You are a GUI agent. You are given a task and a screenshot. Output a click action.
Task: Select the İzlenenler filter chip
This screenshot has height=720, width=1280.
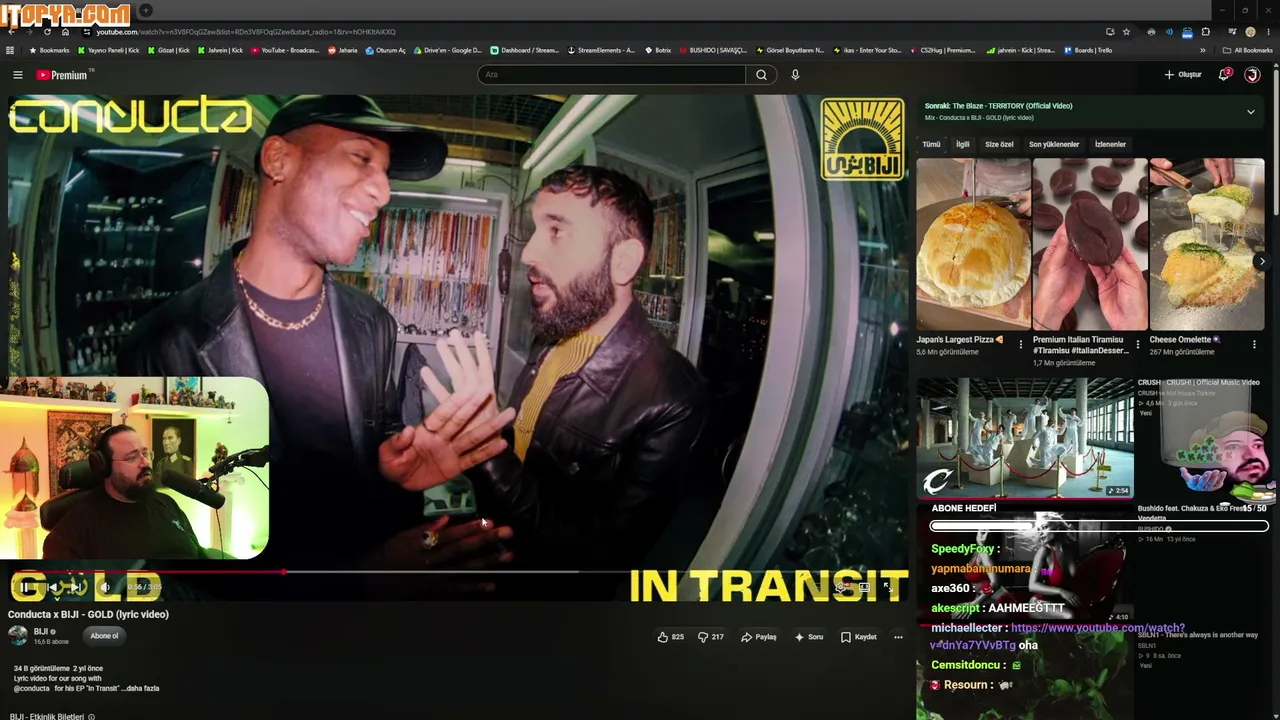(x=1110, y=144)
